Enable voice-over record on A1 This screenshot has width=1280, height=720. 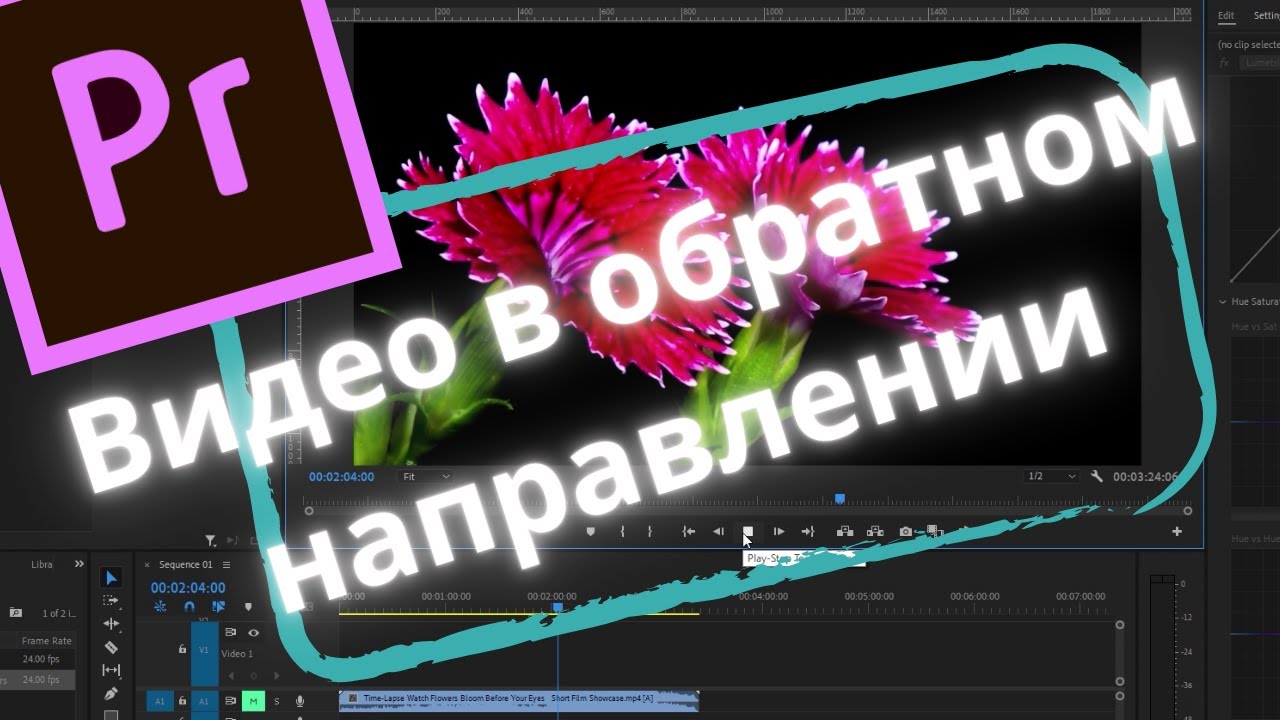[299, 702]
